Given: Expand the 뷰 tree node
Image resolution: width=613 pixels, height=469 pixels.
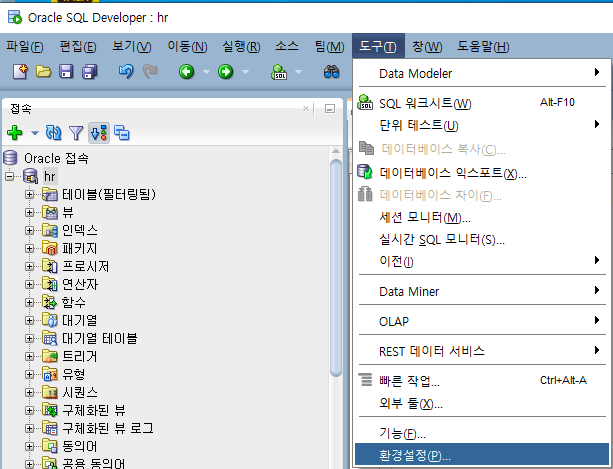Looking at the screenshot, I should [29, 212].
